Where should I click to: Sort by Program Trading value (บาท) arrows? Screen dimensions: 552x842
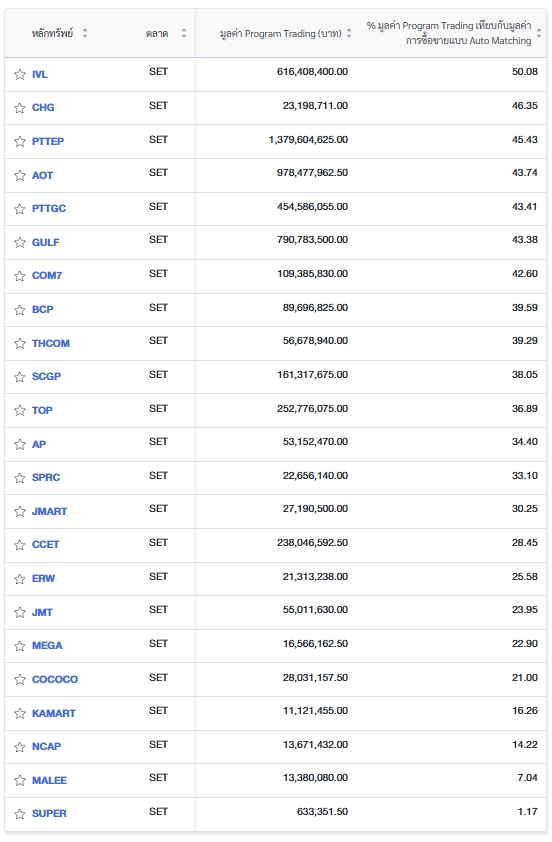(x=349, y=33)
